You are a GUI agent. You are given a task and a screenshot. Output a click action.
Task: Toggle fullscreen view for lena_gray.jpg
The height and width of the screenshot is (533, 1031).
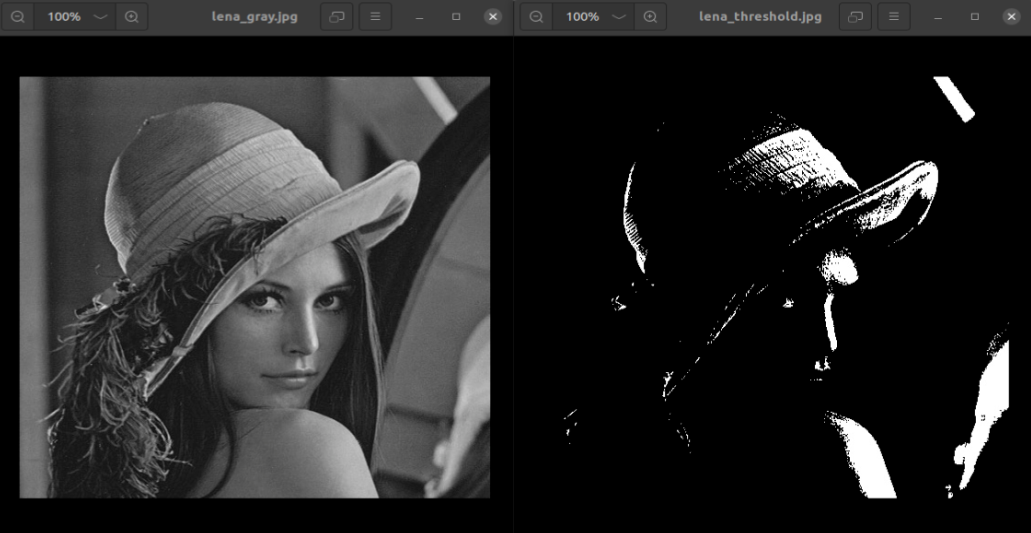[x=337, y=17]
